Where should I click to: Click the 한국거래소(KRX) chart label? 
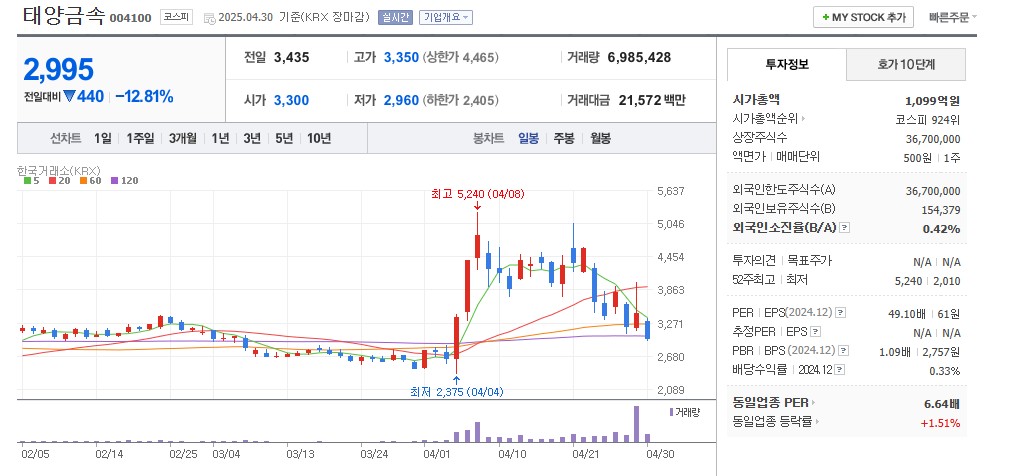[59, 170]
